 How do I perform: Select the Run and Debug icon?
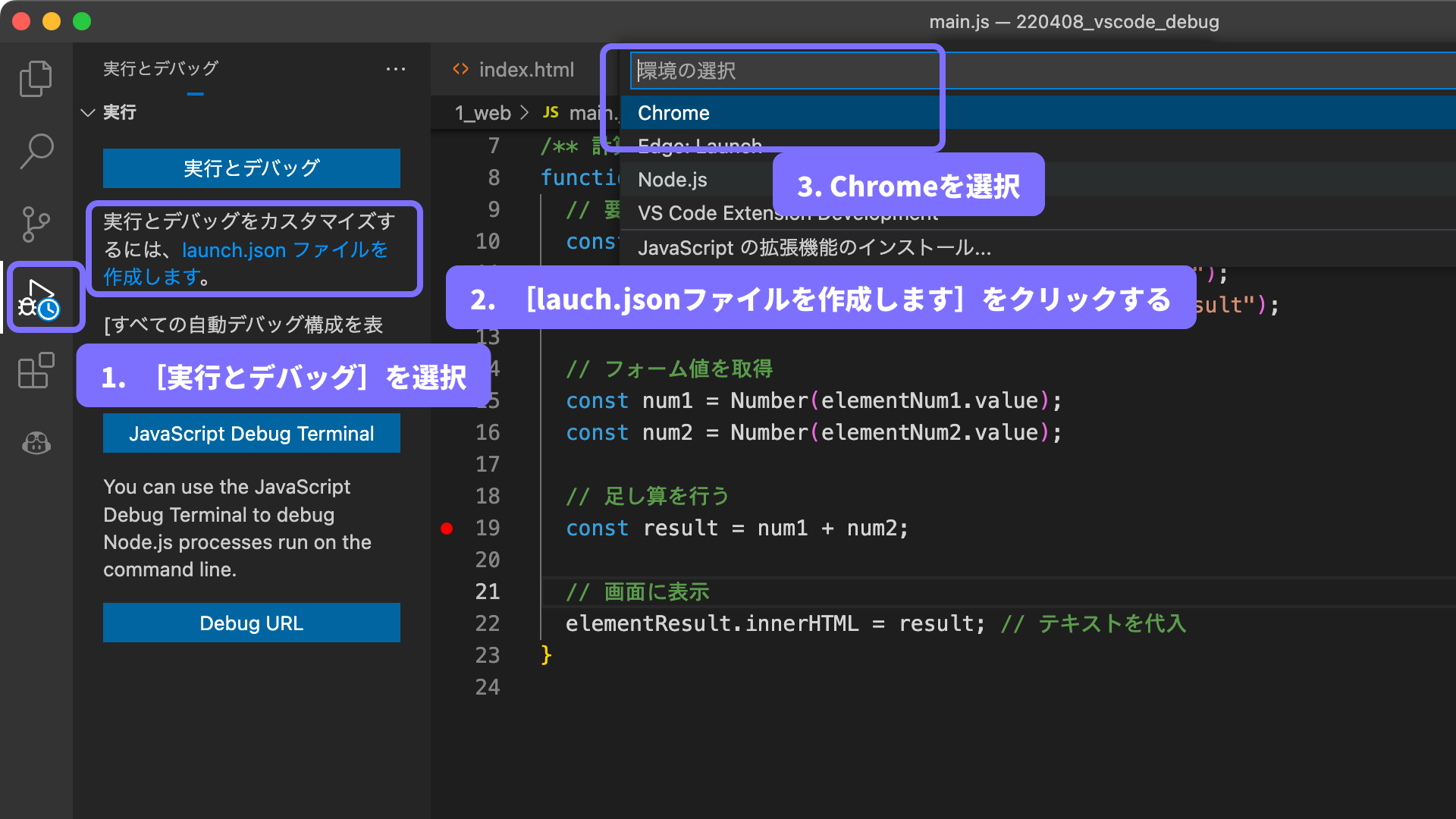click(39, 299)
